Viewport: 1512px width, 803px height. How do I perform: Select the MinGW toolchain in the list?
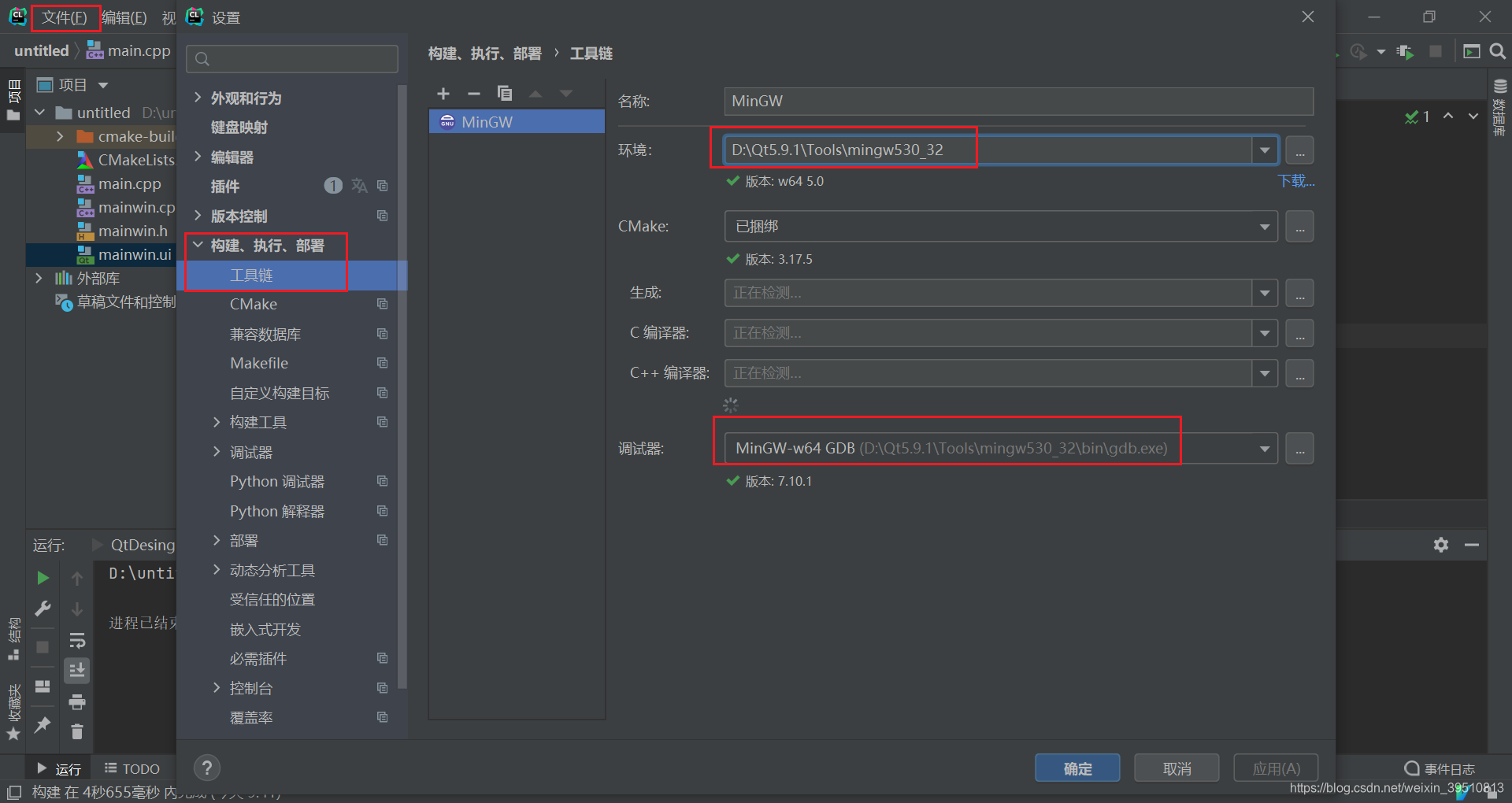517,122
